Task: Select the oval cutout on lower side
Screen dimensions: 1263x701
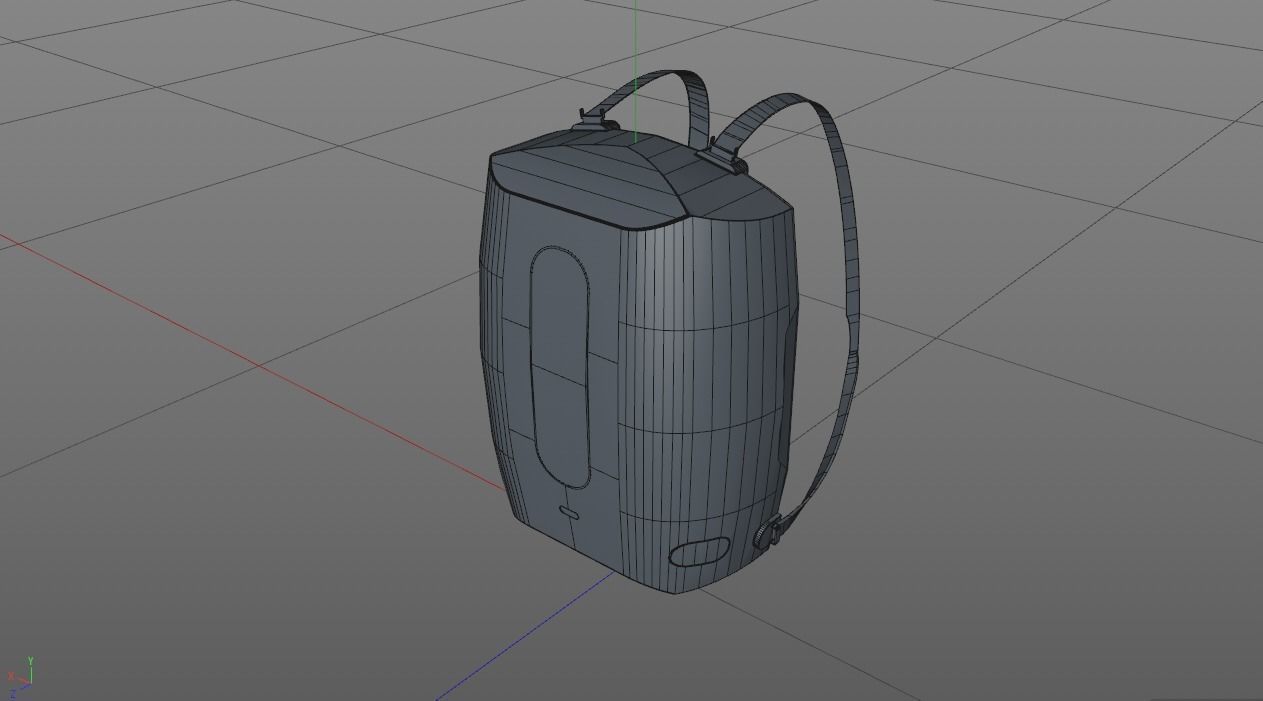Action: pyautogui.click(x=699, y=552)
